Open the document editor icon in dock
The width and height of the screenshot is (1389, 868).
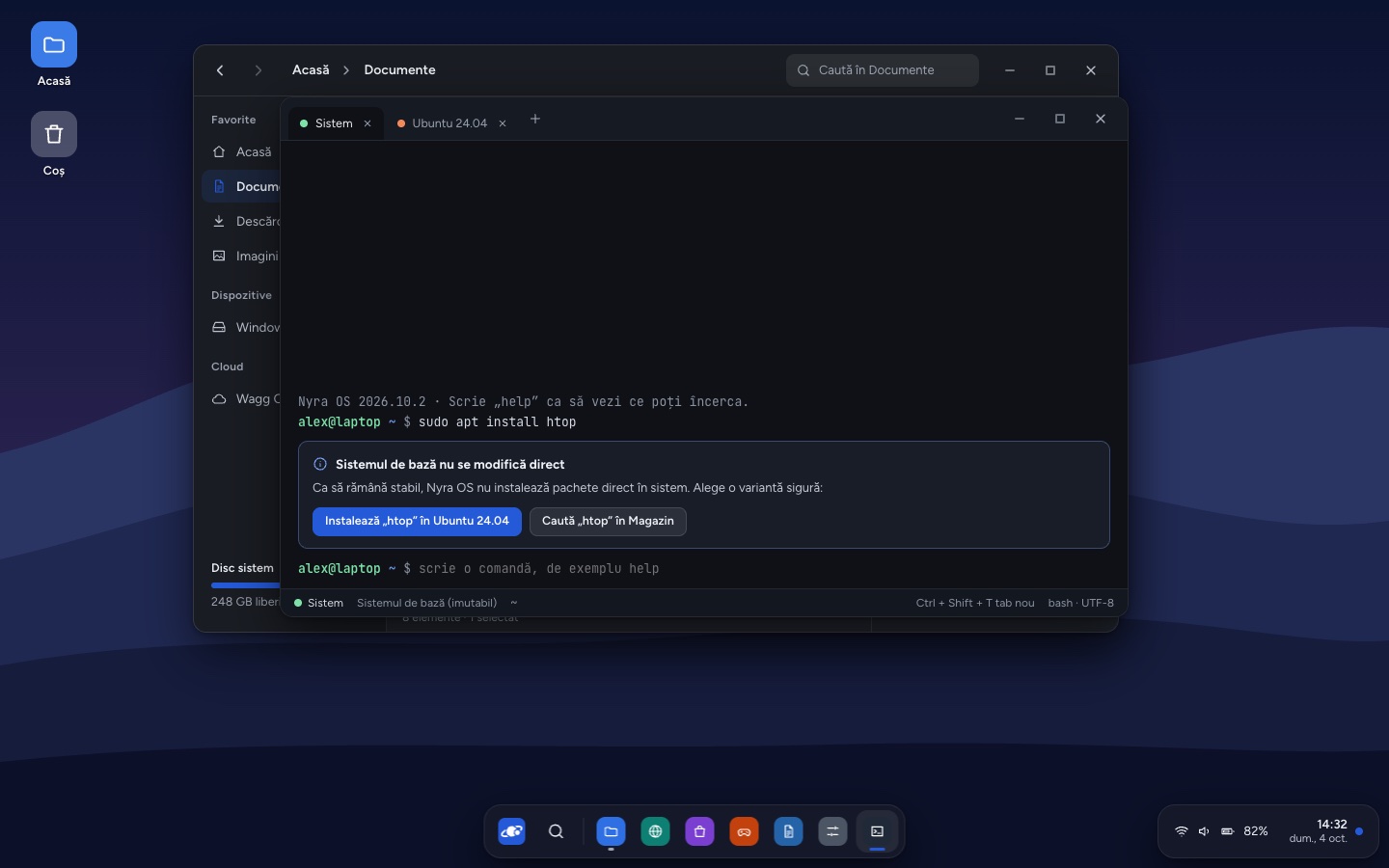pyautogui.click(x=788, y=831)
